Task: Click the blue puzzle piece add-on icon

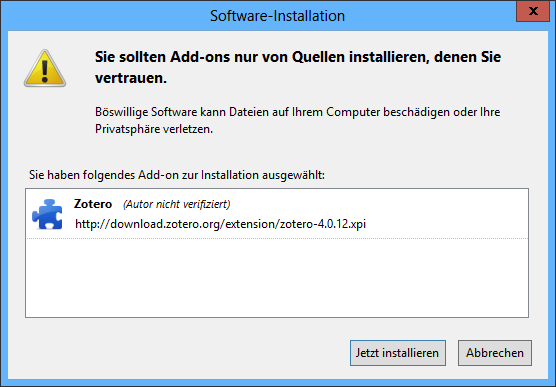Action: (47, 214)
